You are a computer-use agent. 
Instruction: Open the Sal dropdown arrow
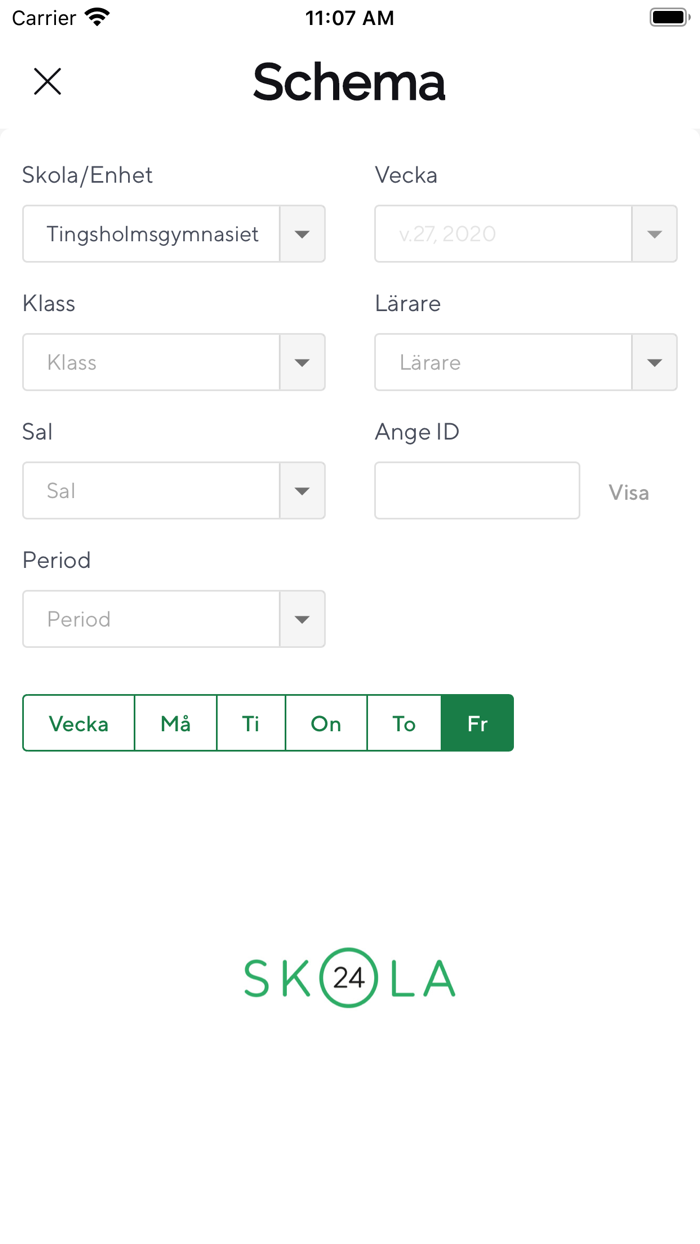(302, 491)
